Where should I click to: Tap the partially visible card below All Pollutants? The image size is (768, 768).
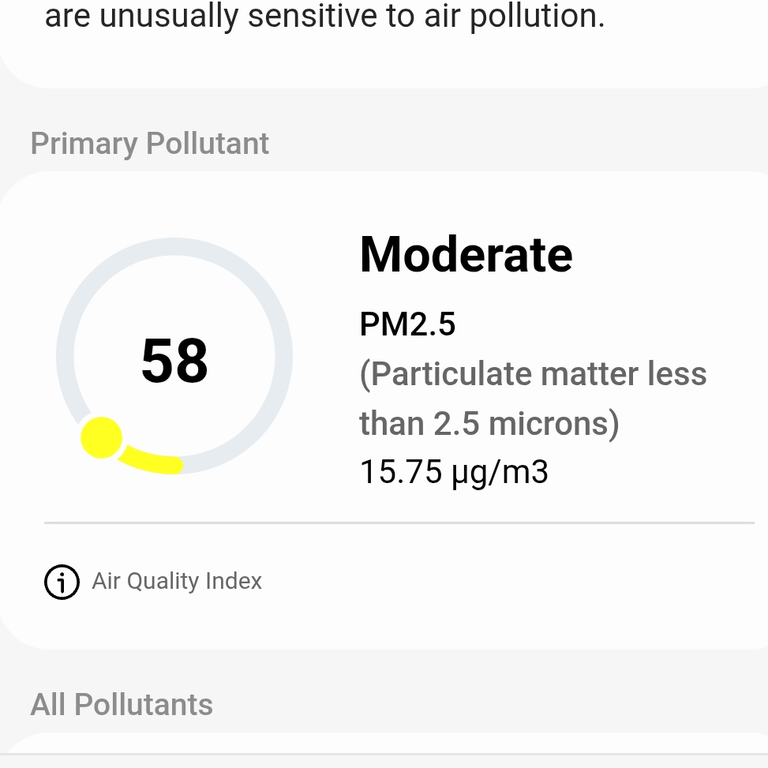[384, 750]
